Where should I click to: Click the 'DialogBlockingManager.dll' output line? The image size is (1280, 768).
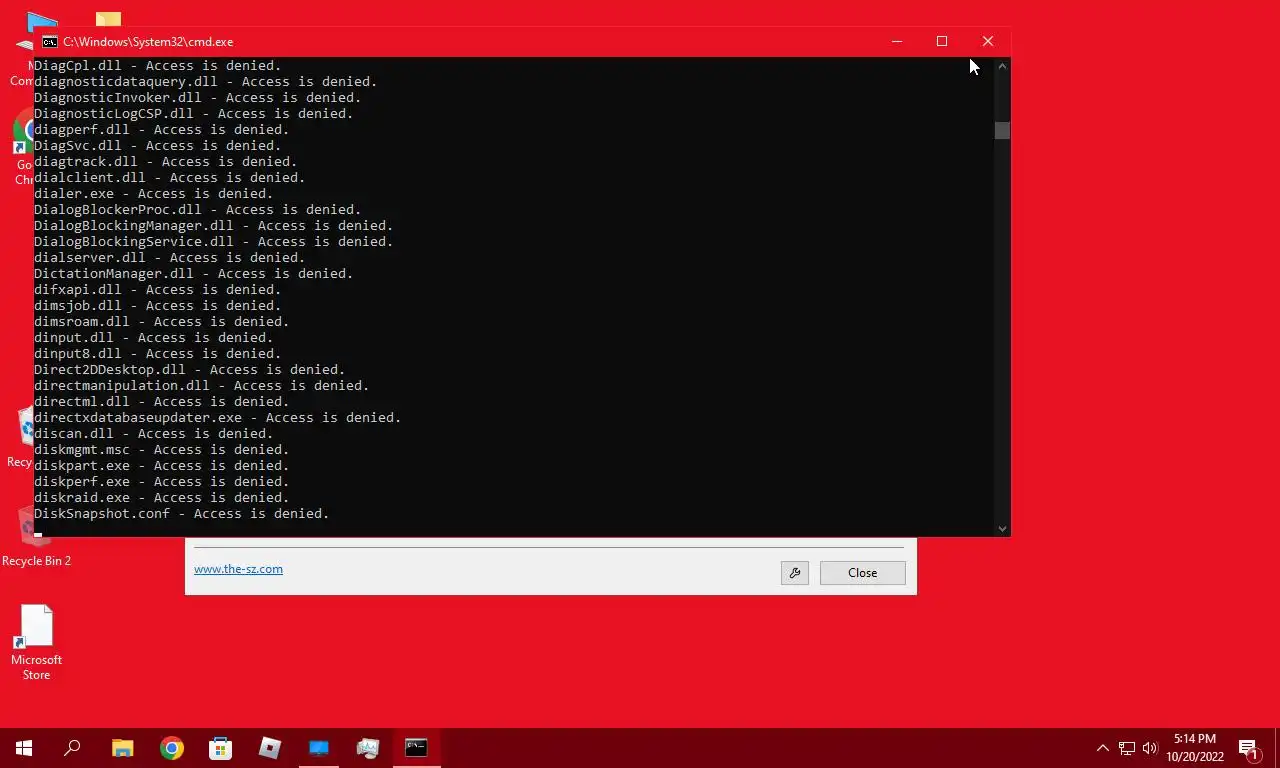pyautogui.click(x=214, y=226)
